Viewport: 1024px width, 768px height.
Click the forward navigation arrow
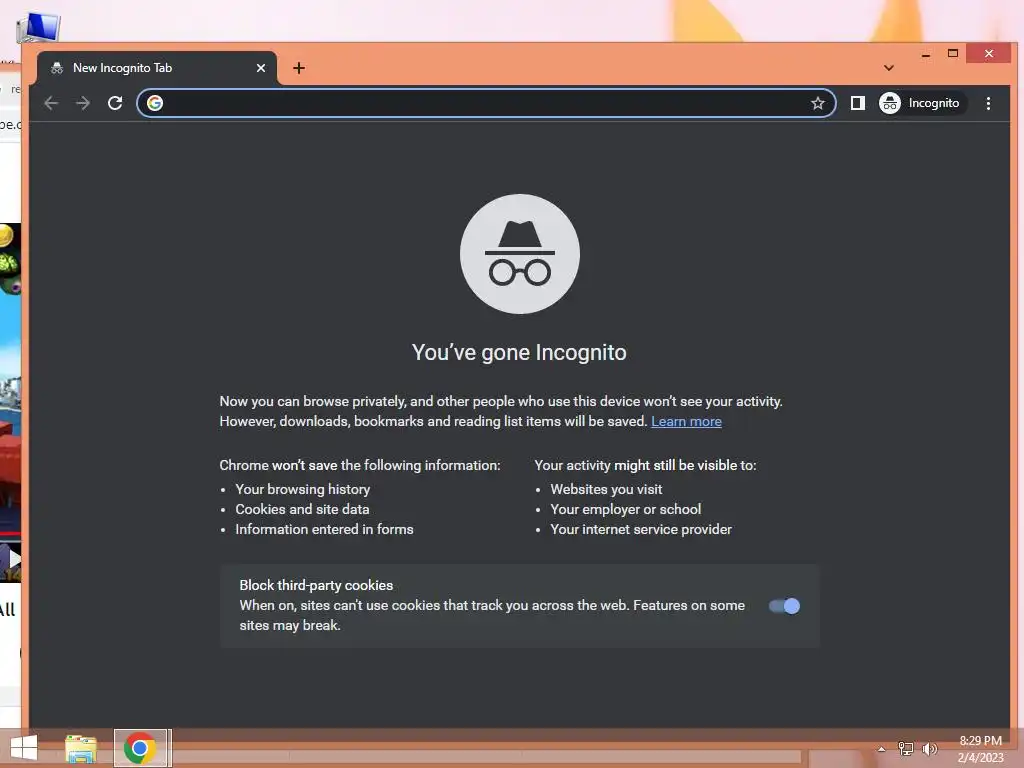click(x=83, y=103)
